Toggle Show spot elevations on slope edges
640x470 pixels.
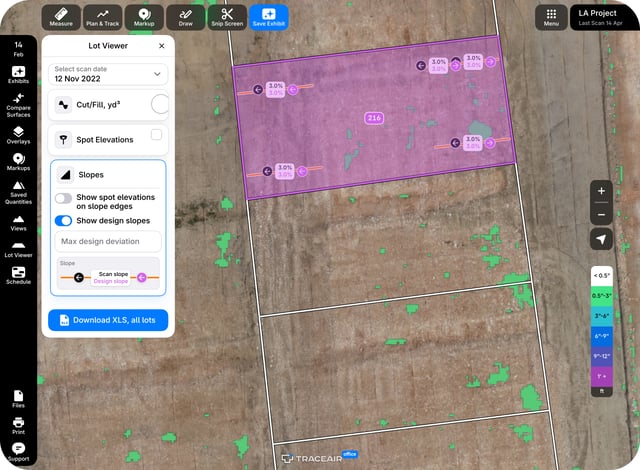[63, 199]
